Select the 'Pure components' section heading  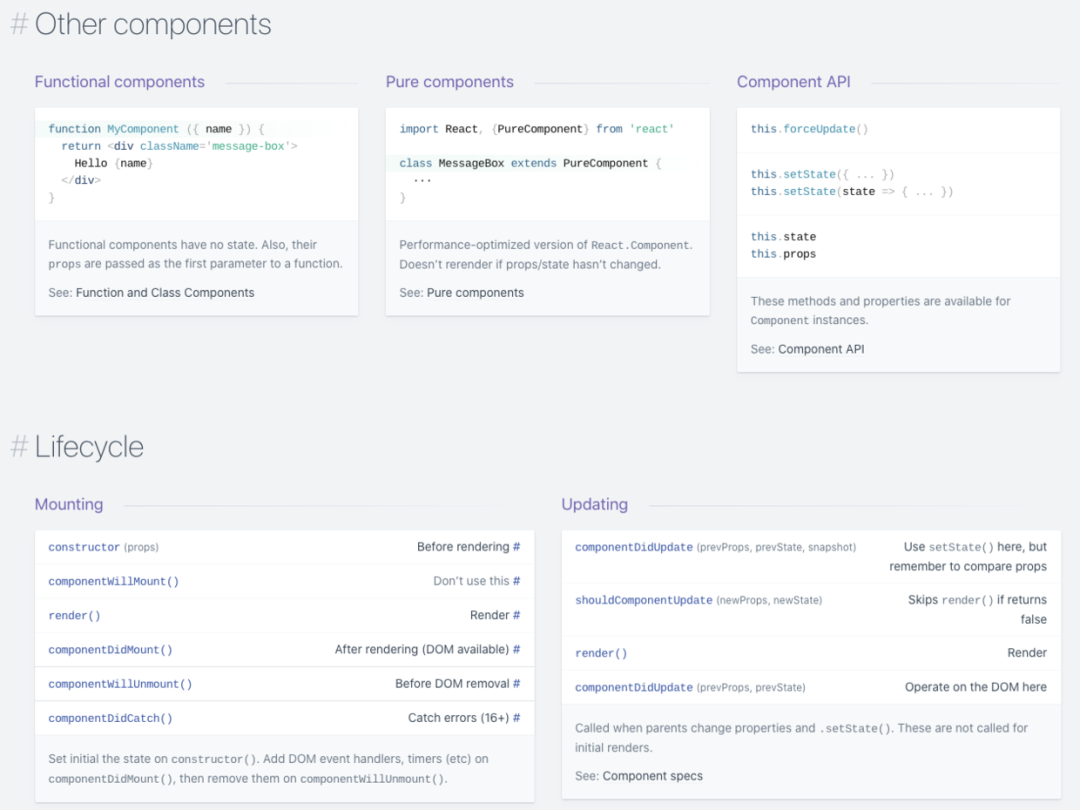(x=450, y=82)
